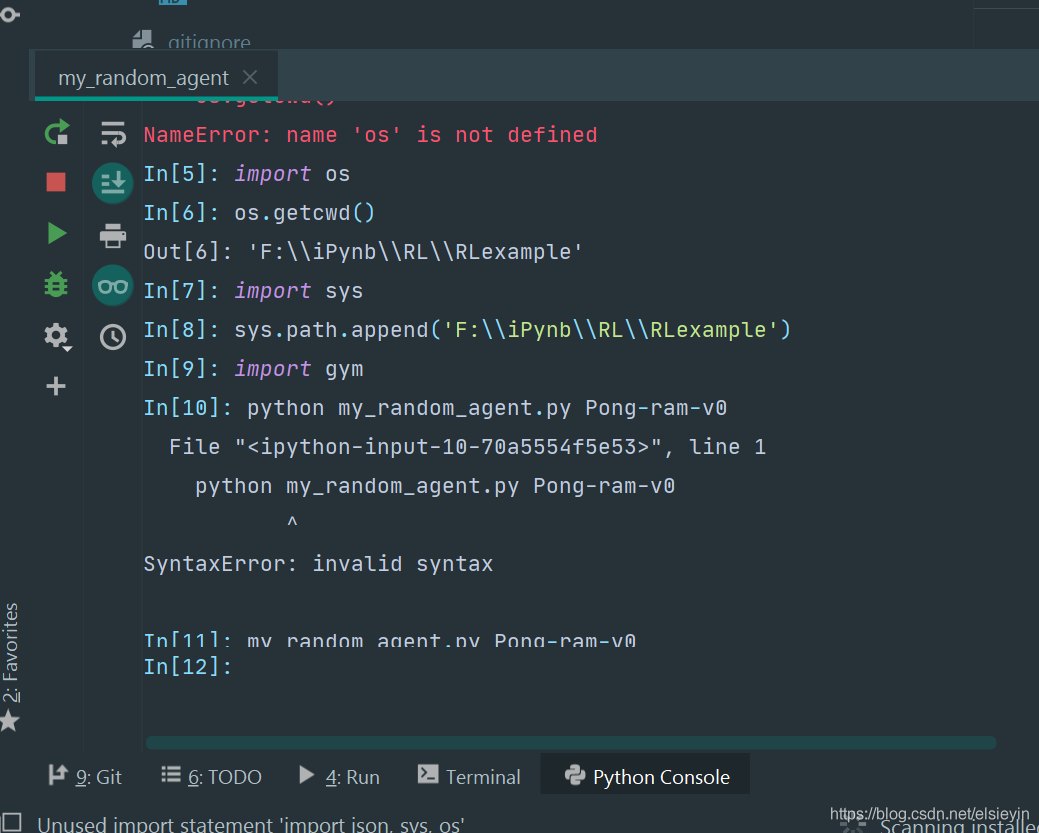Click the Terminal prompt icon
This screenshot has width=1039, height=833.
pyautogui.click(x=428, y=774)
